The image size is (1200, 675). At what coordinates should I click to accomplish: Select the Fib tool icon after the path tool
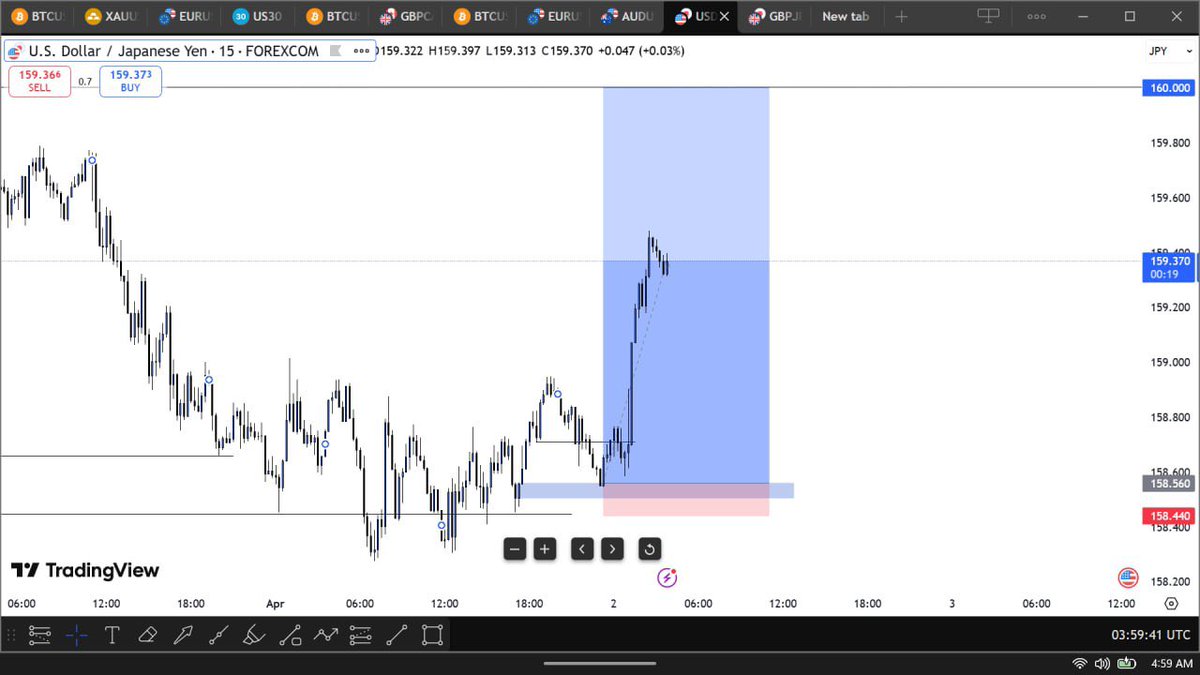pos(361,634)
